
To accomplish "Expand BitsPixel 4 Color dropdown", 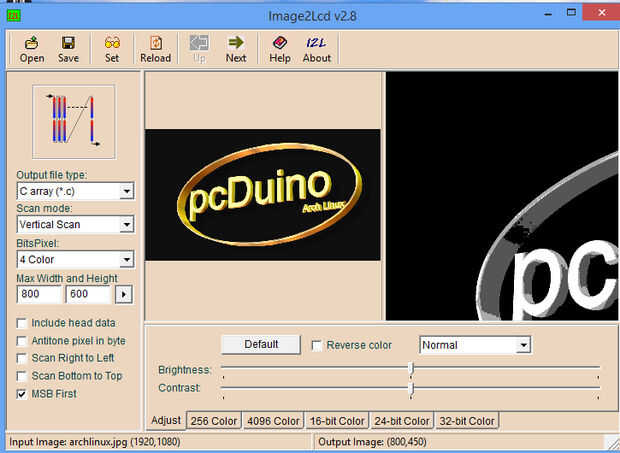I will point(127,260).
